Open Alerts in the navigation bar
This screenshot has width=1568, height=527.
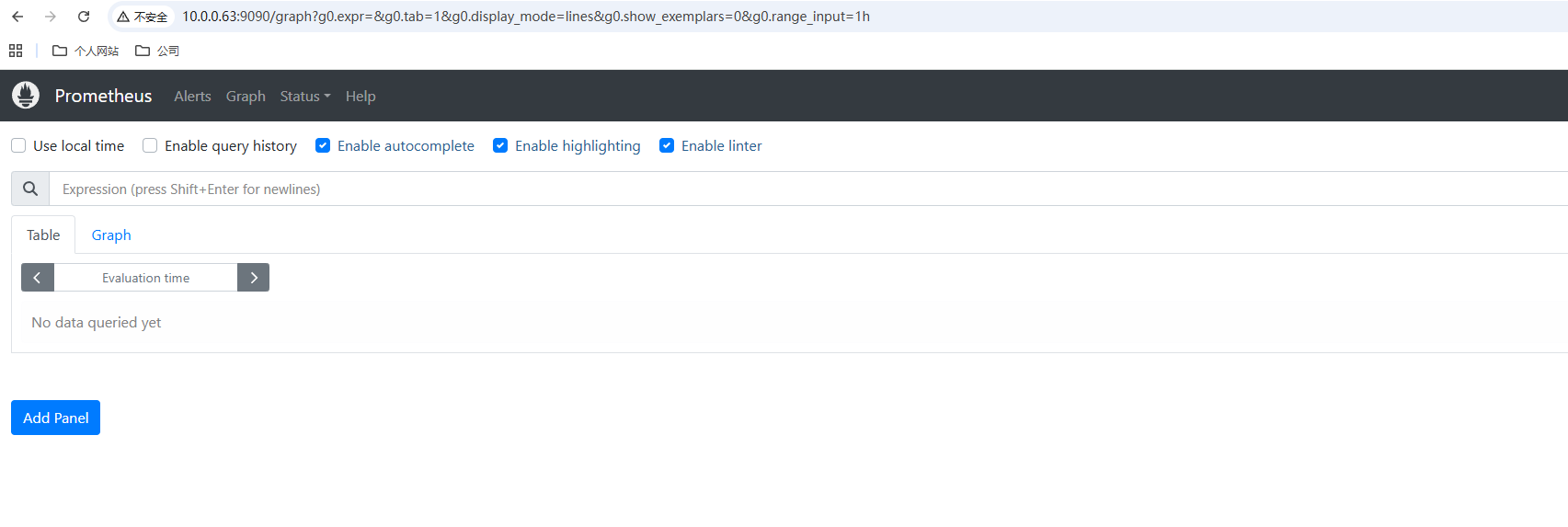point(192,97)
